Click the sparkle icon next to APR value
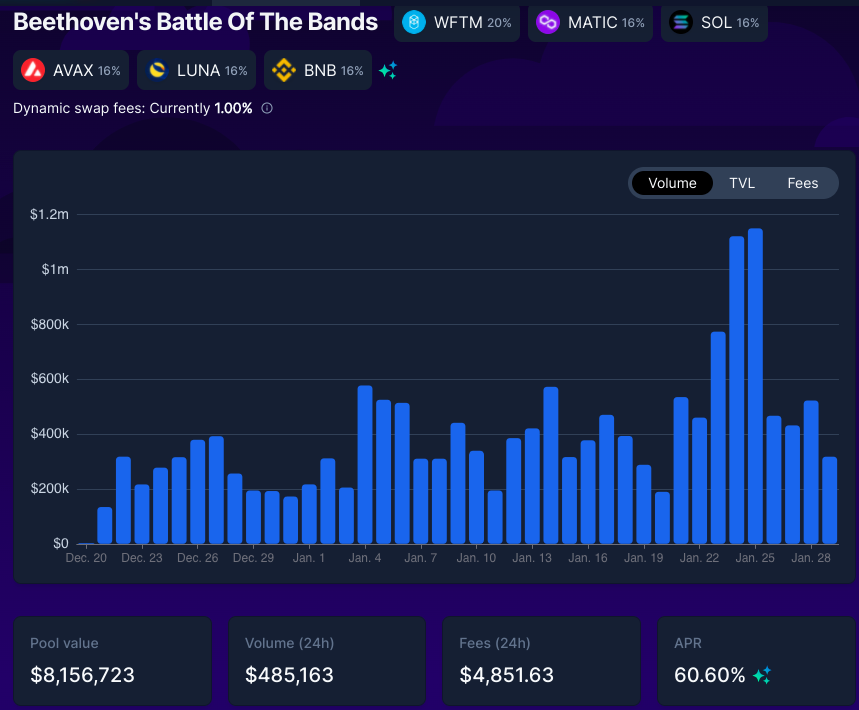Image resolution: width=859 pixels, height=710 pixels. tap(761, 675)
